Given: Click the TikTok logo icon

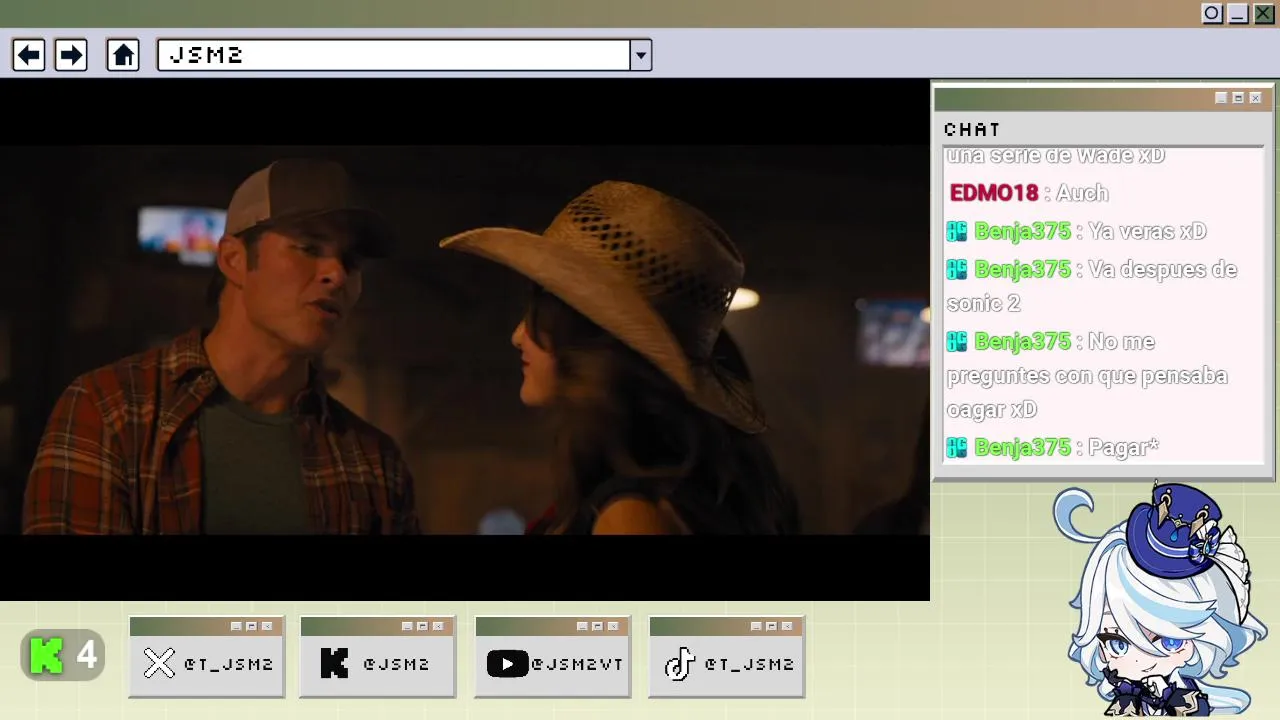Looking at the screenshot, I should (680, 664).
